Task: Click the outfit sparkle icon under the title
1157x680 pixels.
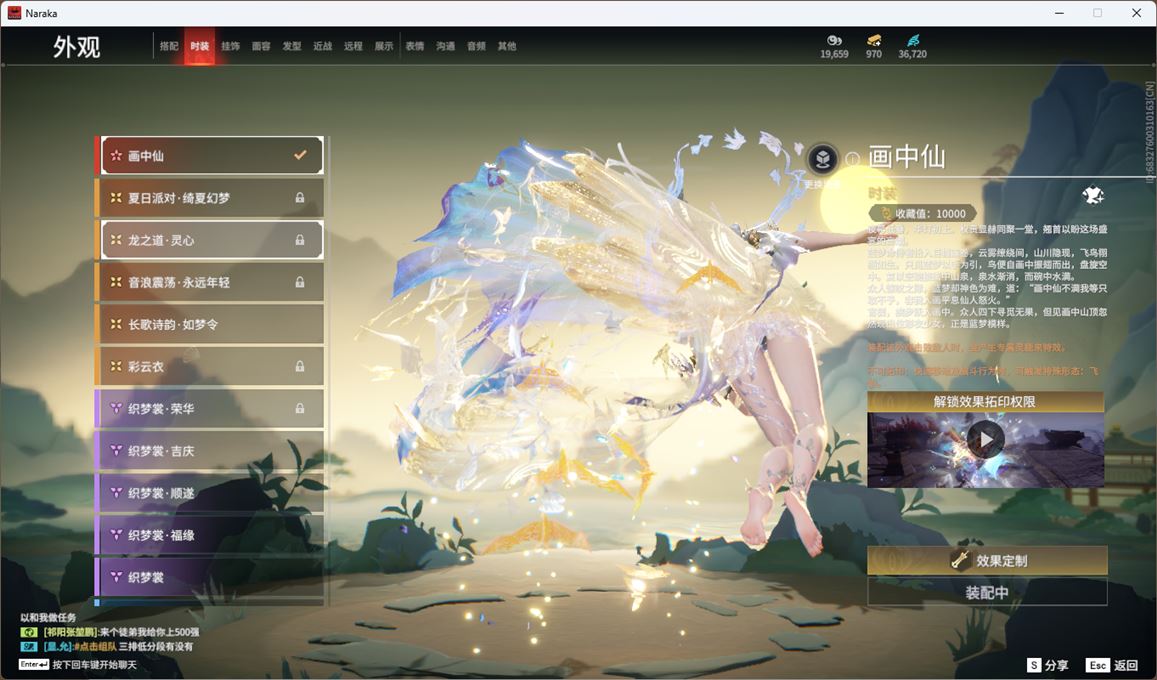Action: [1092, 195]
